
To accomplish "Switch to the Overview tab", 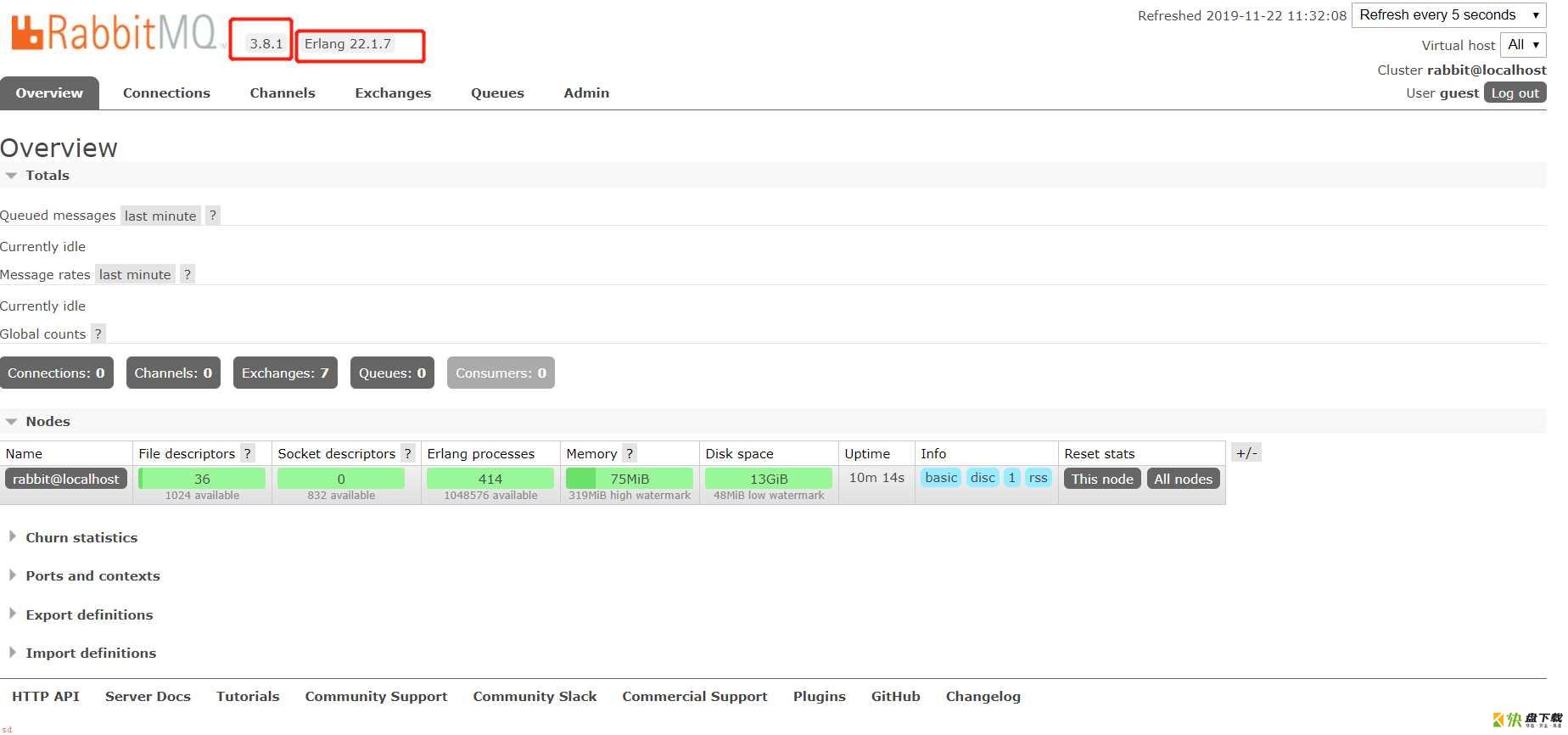I will point(49,93).
